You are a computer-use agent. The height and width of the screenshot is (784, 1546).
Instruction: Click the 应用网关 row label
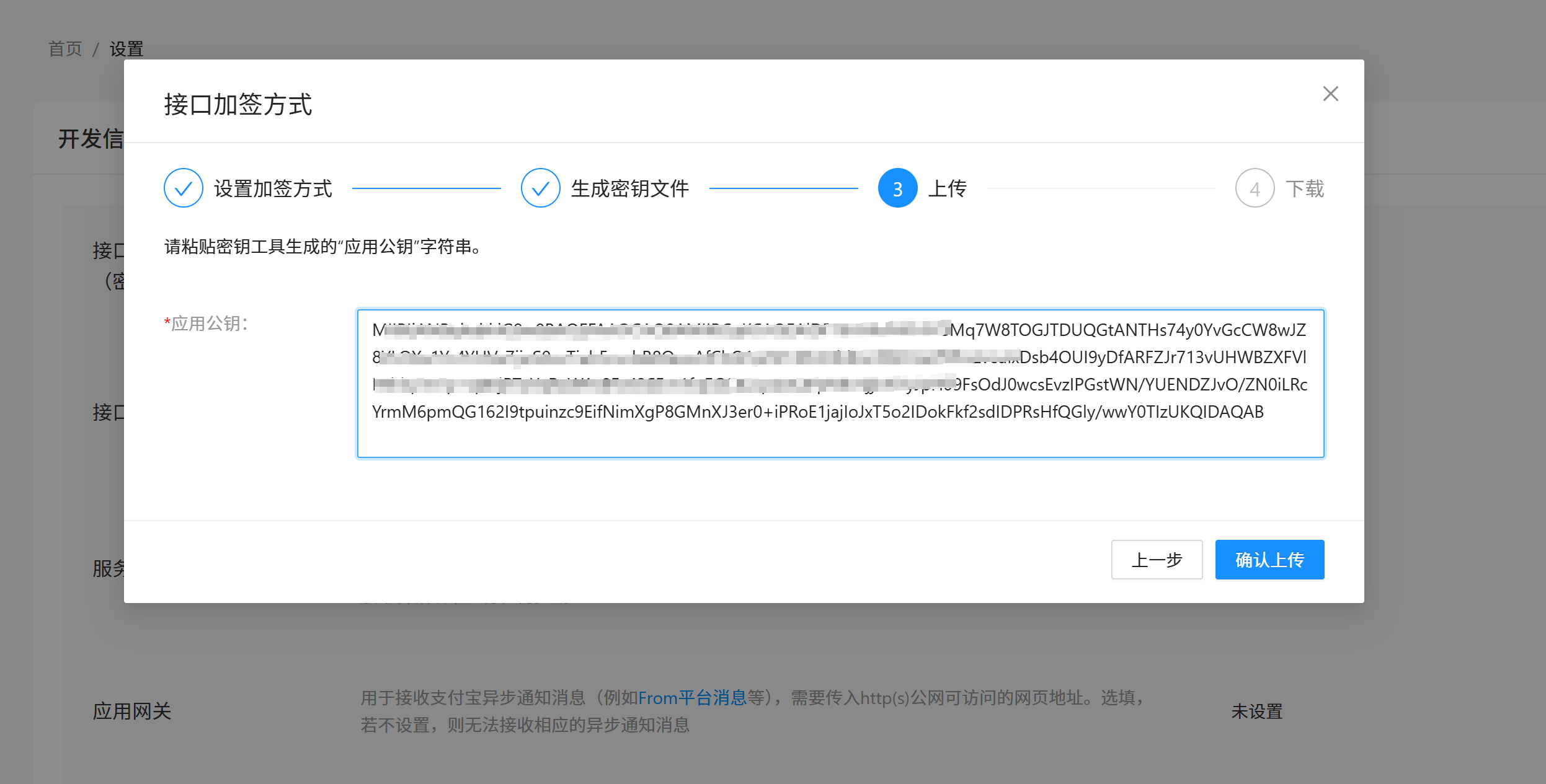pyautogui.click(x=131, y=711)
